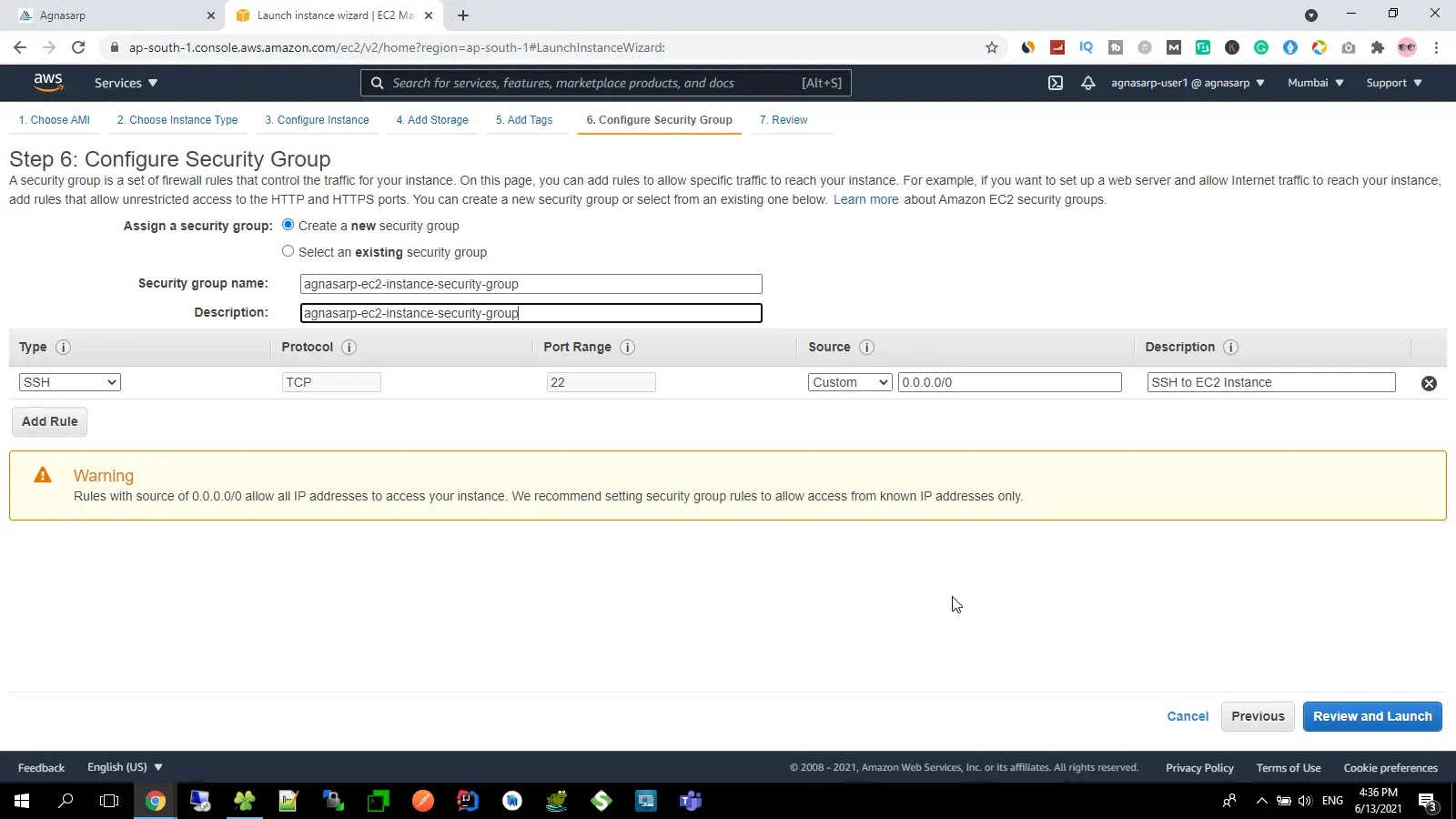
Task: Open a new browser tab
Action: [x=463, y=15]
